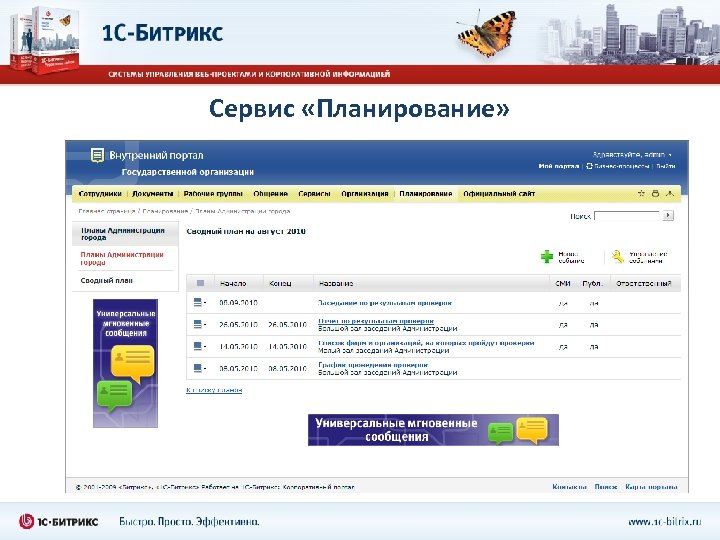The image size is (720, 540).
Task: Open Список фирм и организаций event link
Action: [x=426, y=343]
